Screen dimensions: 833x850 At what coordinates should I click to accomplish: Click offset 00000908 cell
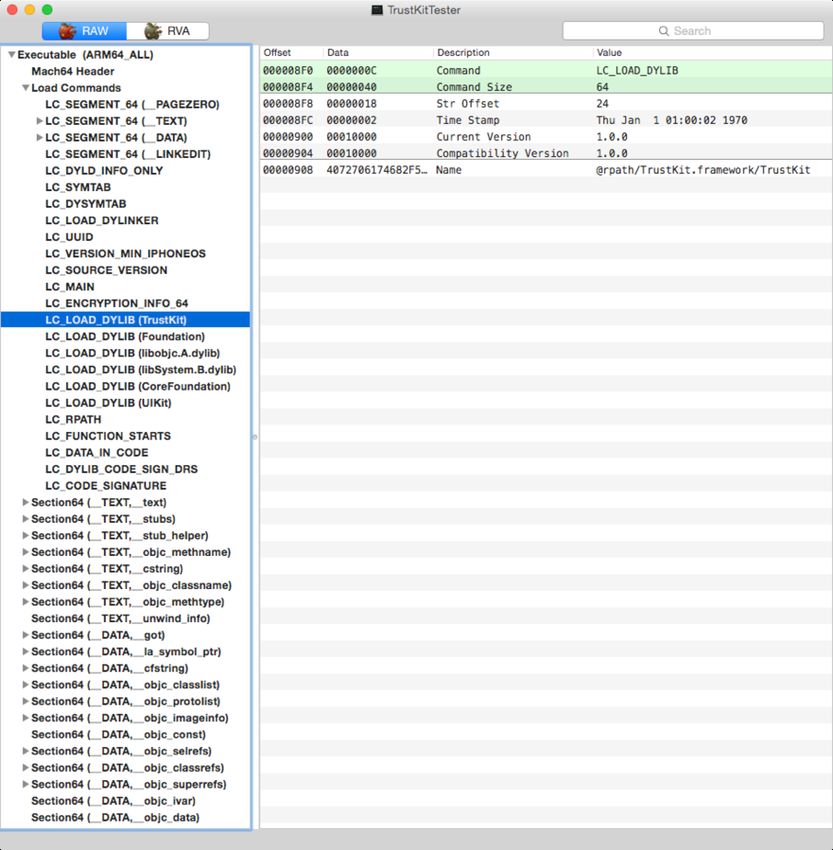[288, 170]
